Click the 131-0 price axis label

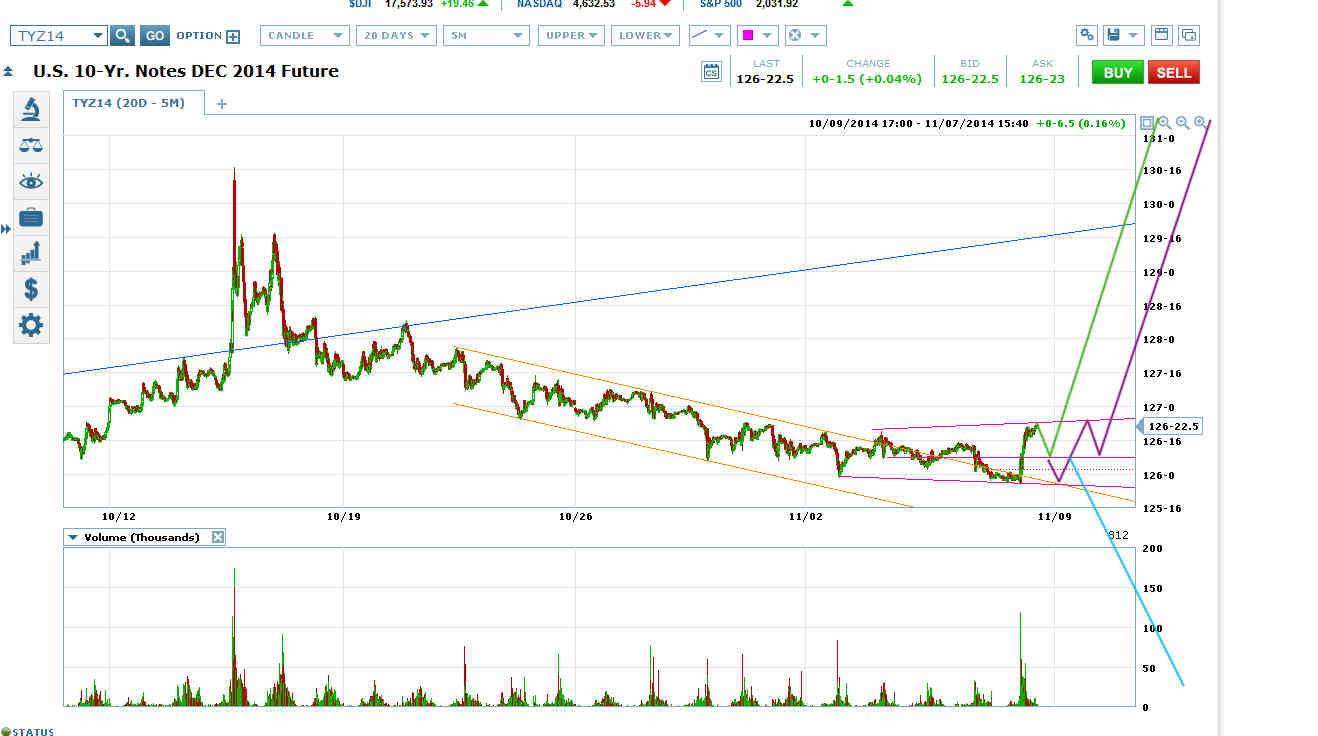point(1158,138)
